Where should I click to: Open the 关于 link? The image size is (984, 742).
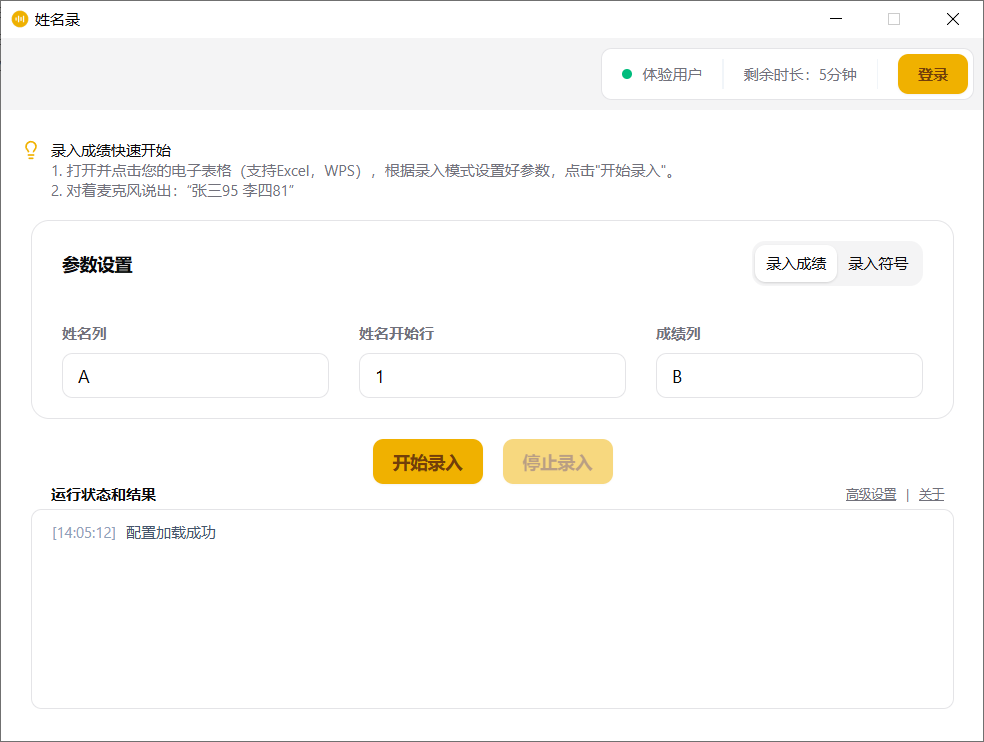pyautogui.click(x=931, y=495)
